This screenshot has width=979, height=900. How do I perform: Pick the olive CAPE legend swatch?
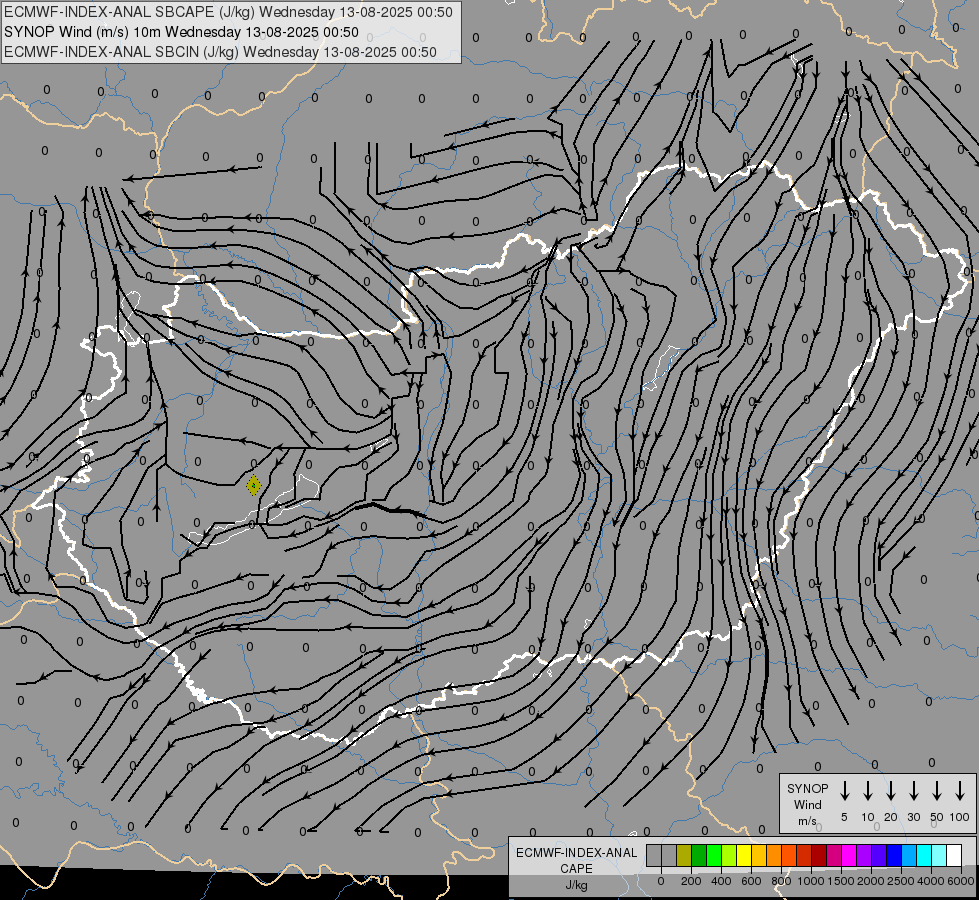pyautogui.click(x=684, y=855)
